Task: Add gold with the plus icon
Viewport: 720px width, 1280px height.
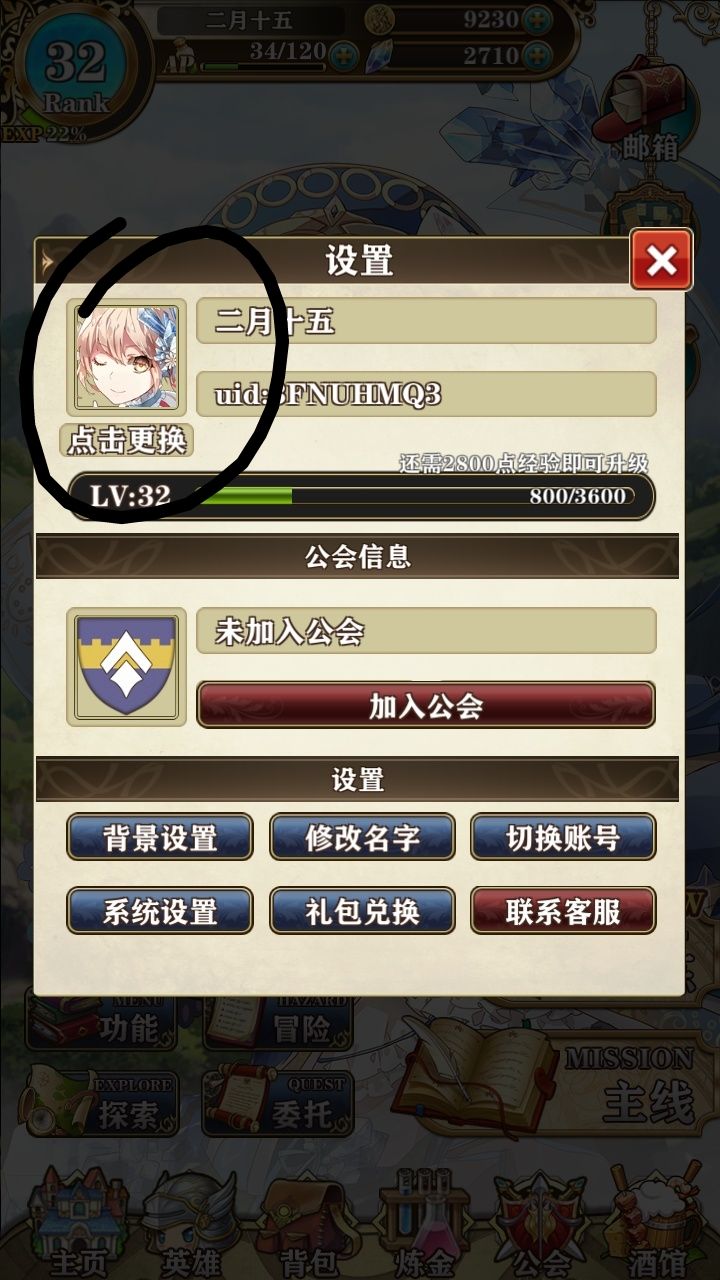Action: pos(537,19)
